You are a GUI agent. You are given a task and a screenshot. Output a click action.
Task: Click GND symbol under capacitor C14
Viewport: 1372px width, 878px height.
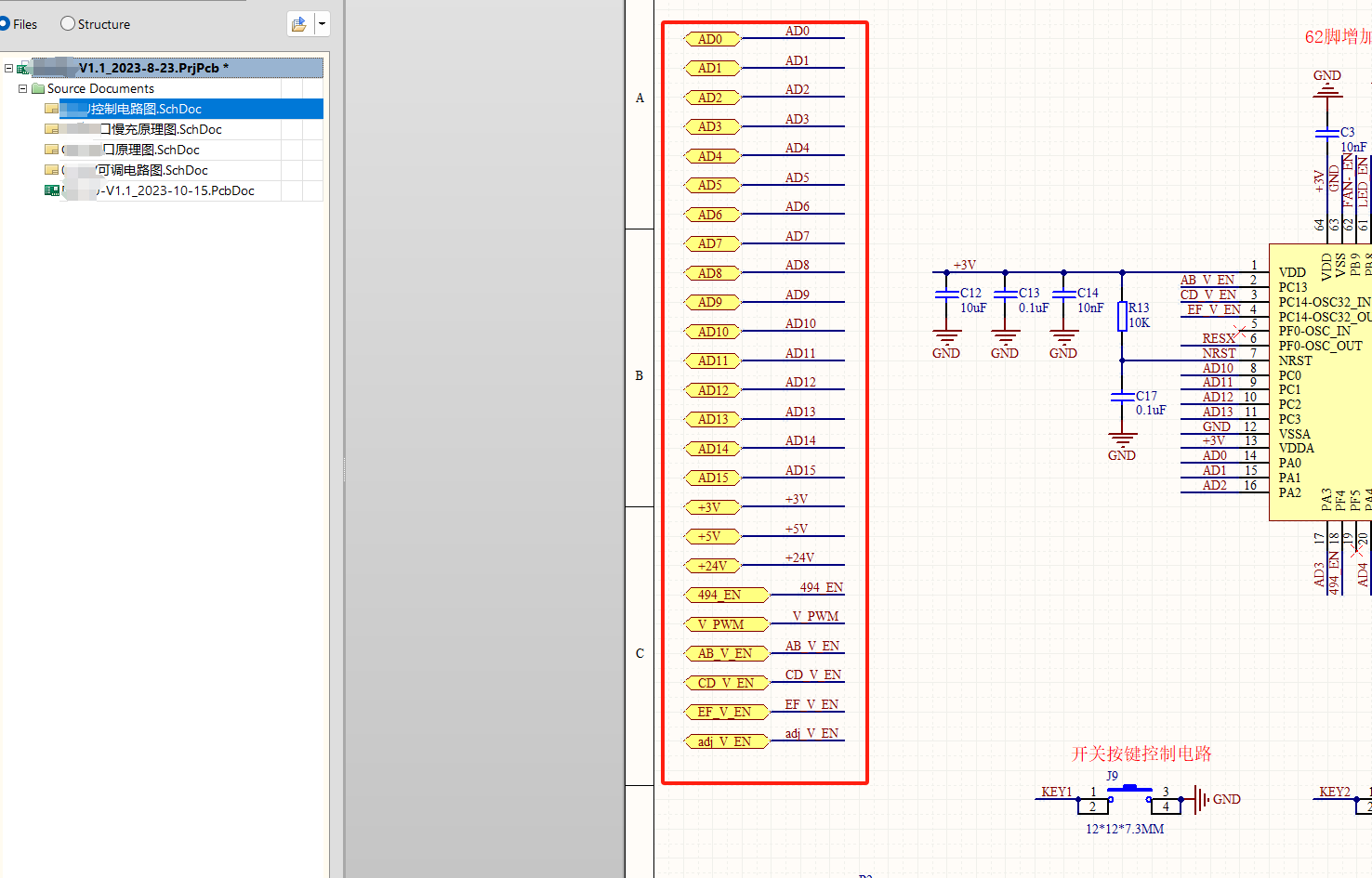(1063, 346)
